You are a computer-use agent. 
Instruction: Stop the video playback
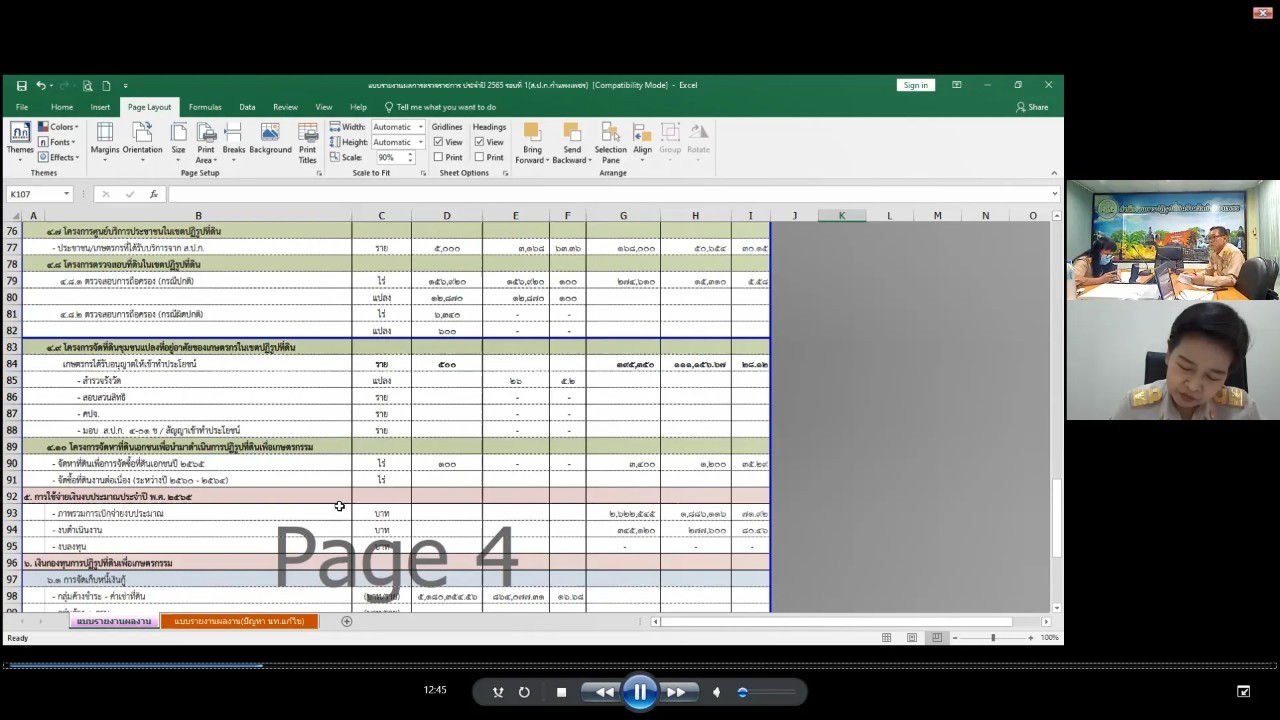click(561, 692)
